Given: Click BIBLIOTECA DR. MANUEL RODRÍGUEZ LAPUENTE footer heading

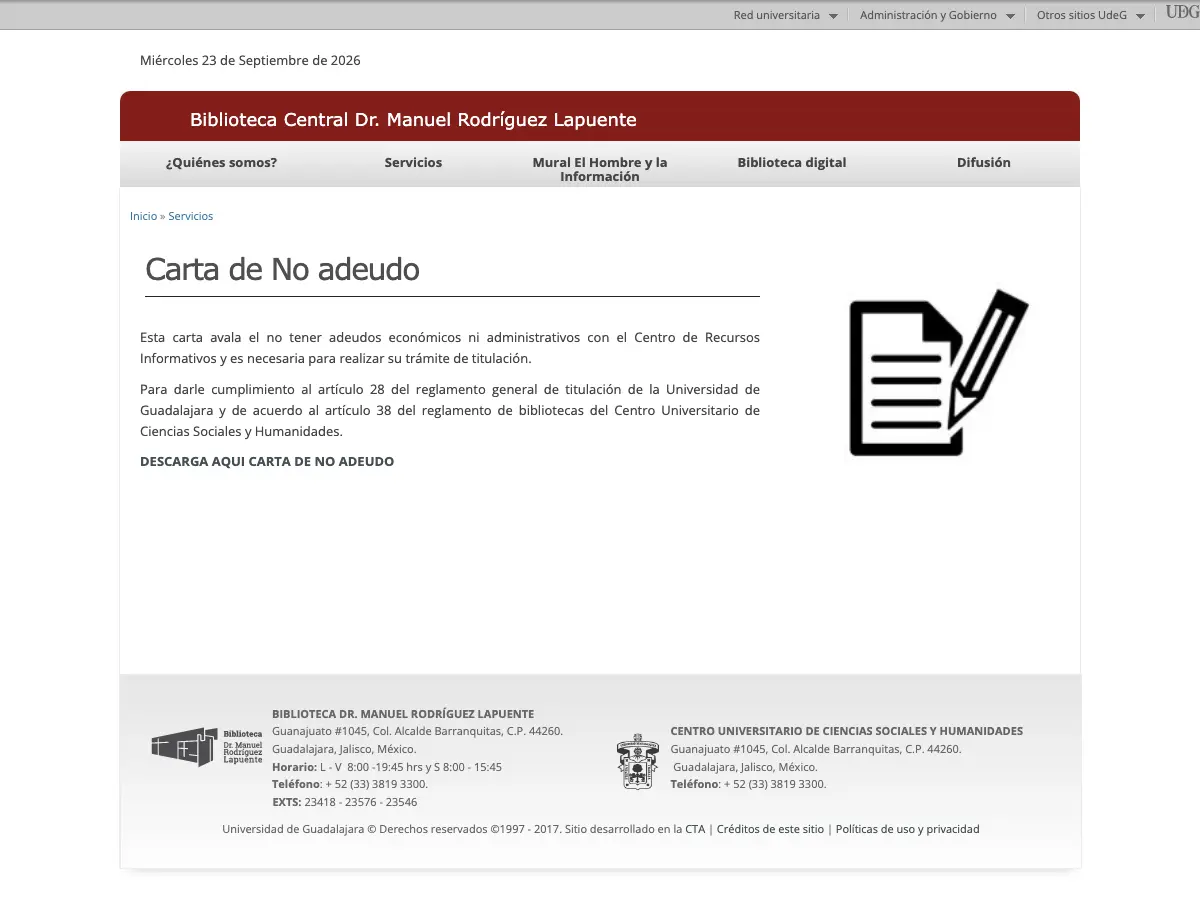Looking at the screenshot, I should click(403, 714).
